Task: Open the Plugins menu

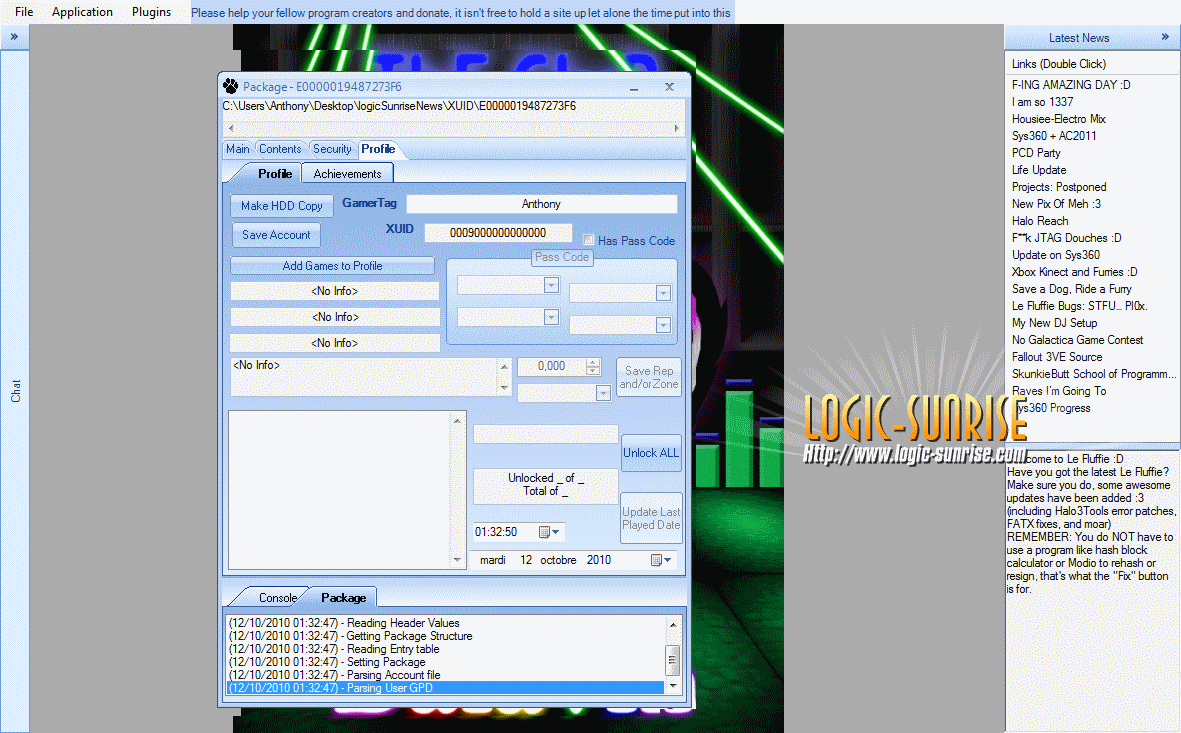Action: pos(151,12)
